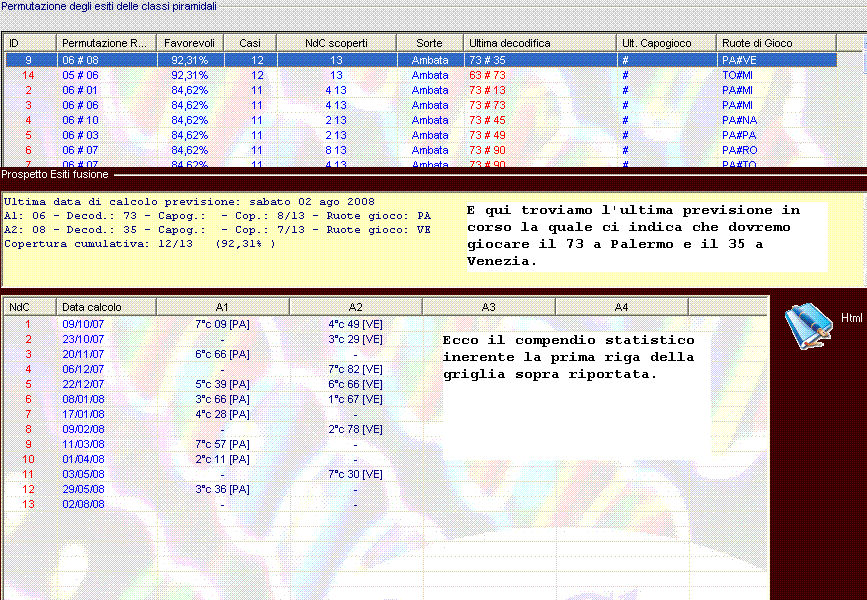Image resolution: width=867 pixels, height=600 pixels.
Task: Select the calculation date 02/08/08
Action: pyautogui.click(x=83, y=504)
